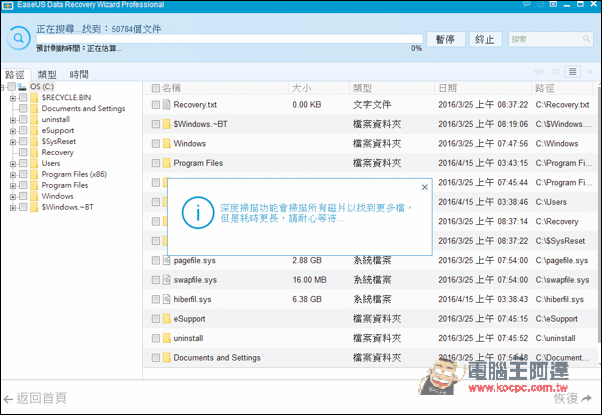
Task: Click the Users folder icon in tree
Action: [x=34, y=164]
